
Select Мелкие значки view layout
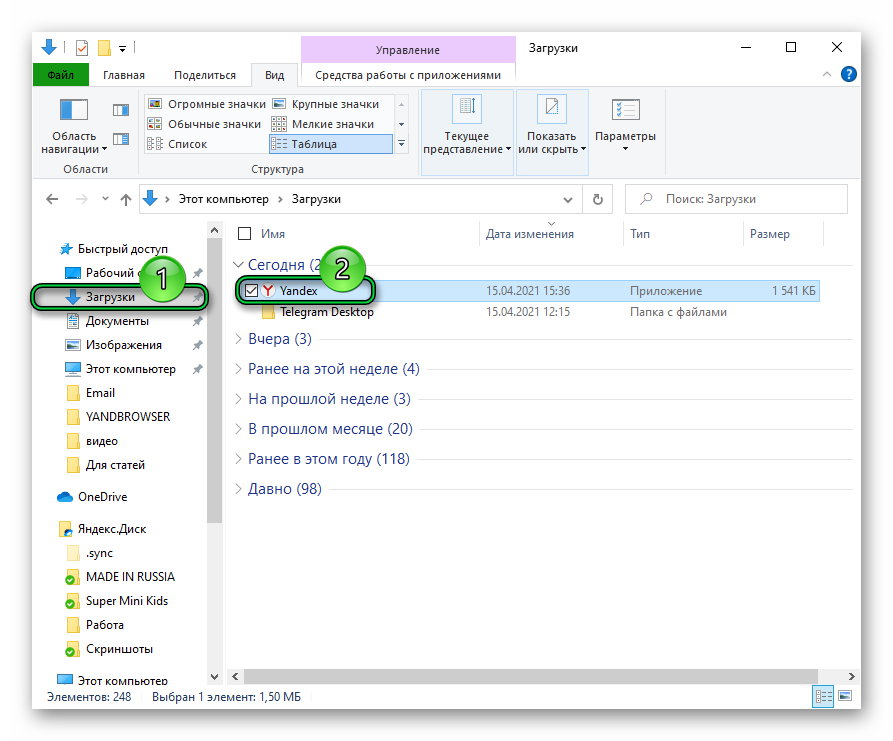[323, 124]
